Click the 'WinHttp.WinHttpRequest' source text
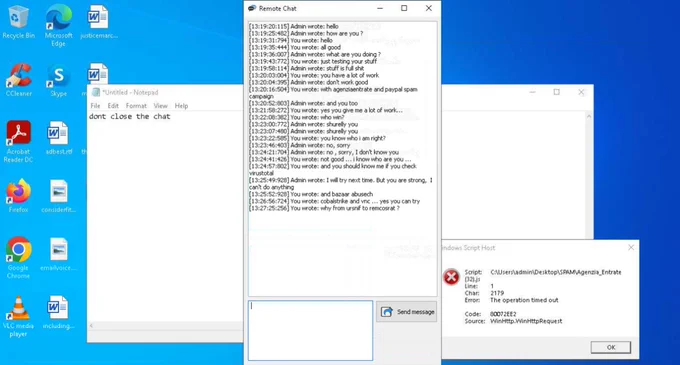This screenshot has width=680, height=365. pos(526,321)
